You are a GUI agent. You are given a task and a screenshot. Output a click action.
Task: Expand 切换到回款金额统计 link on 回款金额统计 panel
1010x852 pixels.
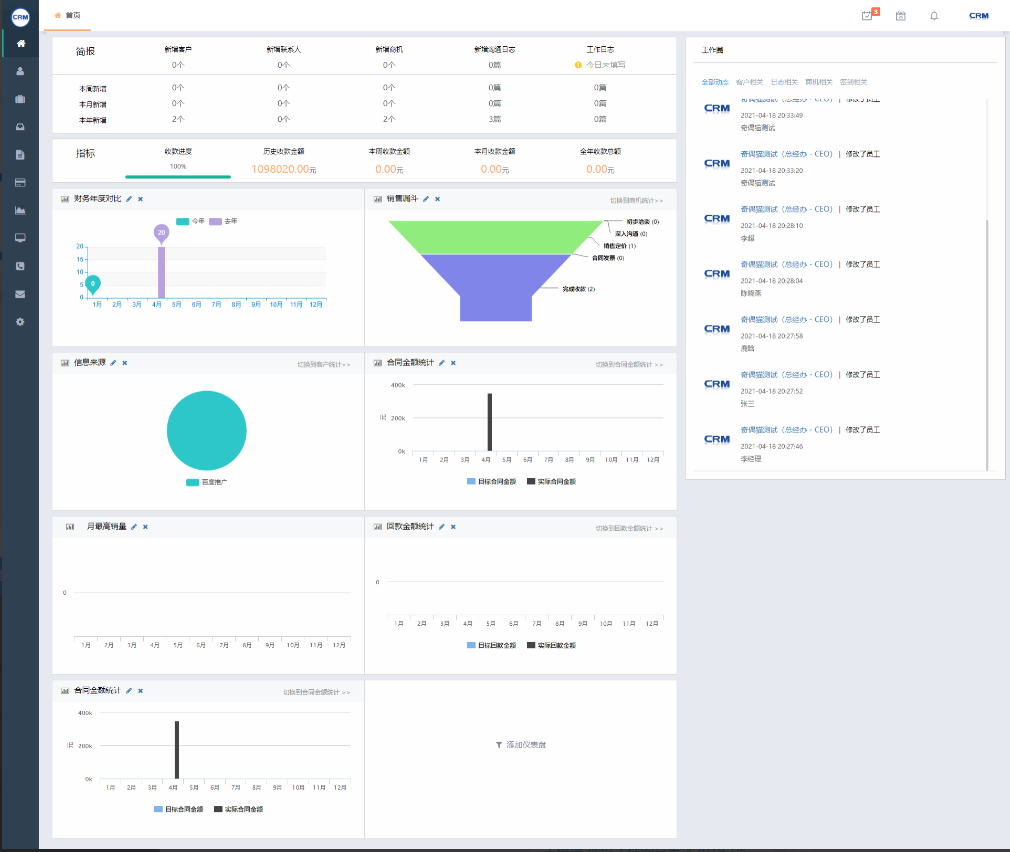point(629,528)
